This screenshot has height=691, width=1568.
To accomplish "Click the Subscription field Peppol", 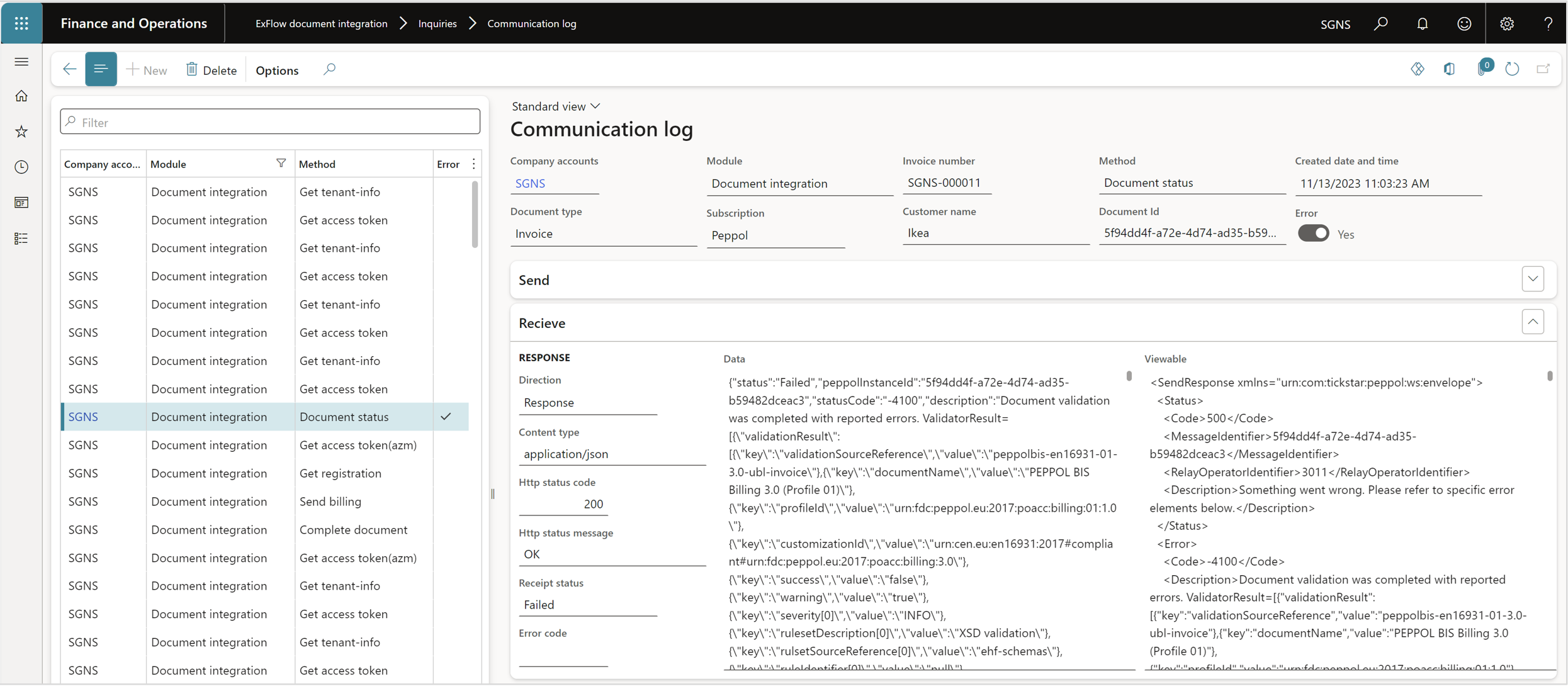I will coord(776,235).
